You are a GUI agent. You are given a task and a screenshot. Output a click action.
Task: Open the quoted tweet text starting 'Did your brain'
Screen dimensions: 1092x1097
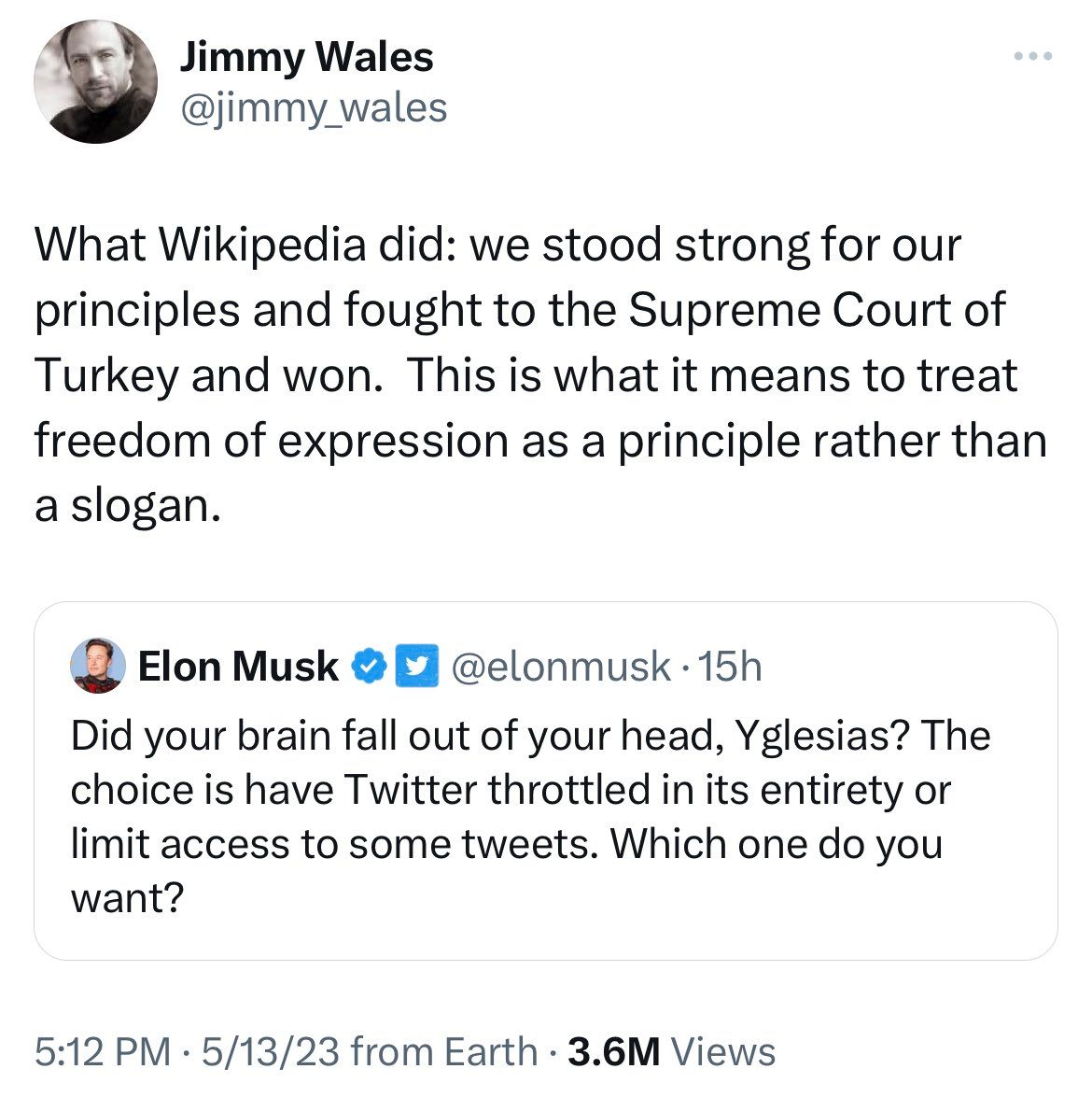click(531, 817)
